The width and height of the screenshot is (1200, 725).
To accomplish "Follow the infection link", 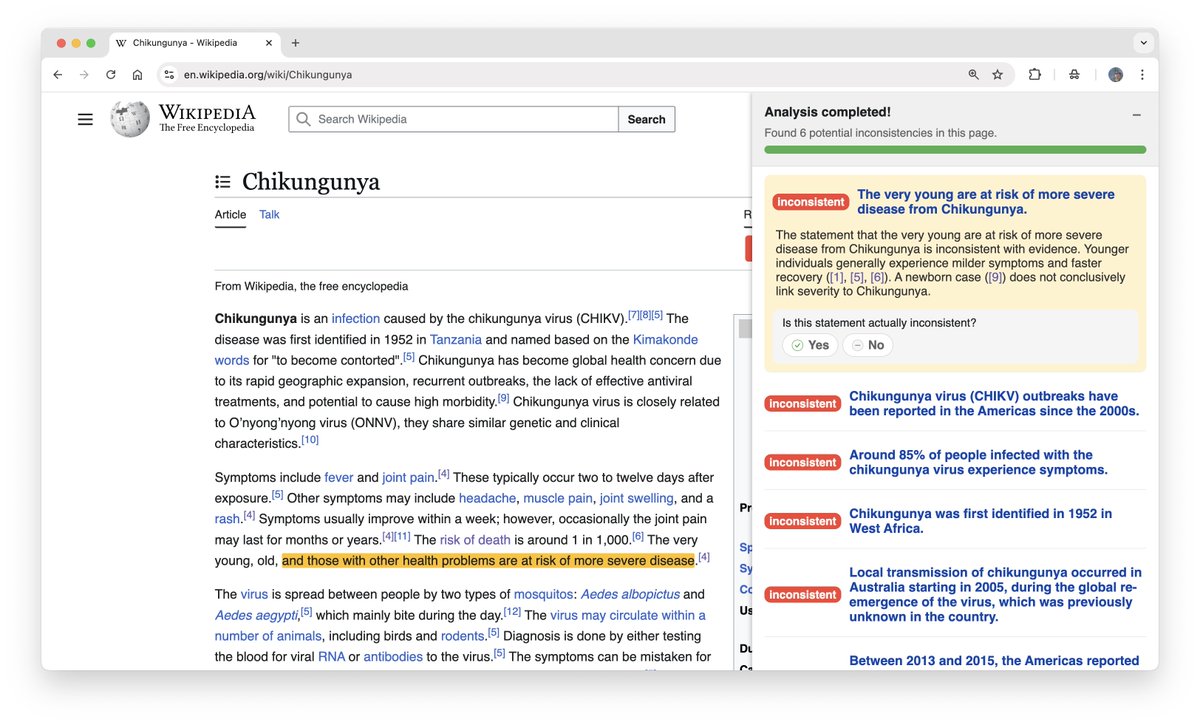I will point(356,319).
